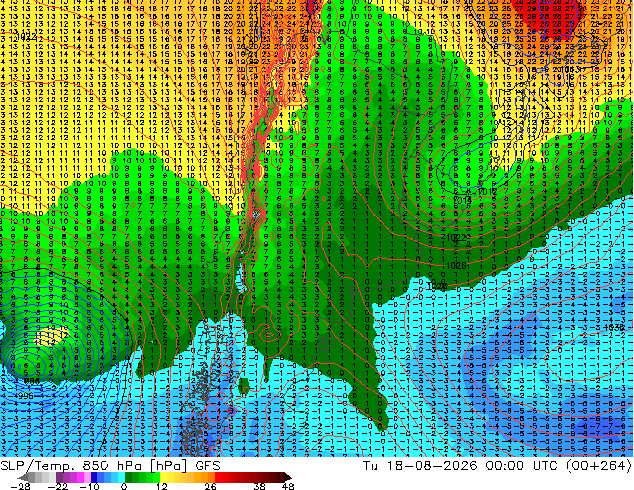634x490 pixels.
Task: Pick the grey section of the temperature legend
Action: (38, 477)
